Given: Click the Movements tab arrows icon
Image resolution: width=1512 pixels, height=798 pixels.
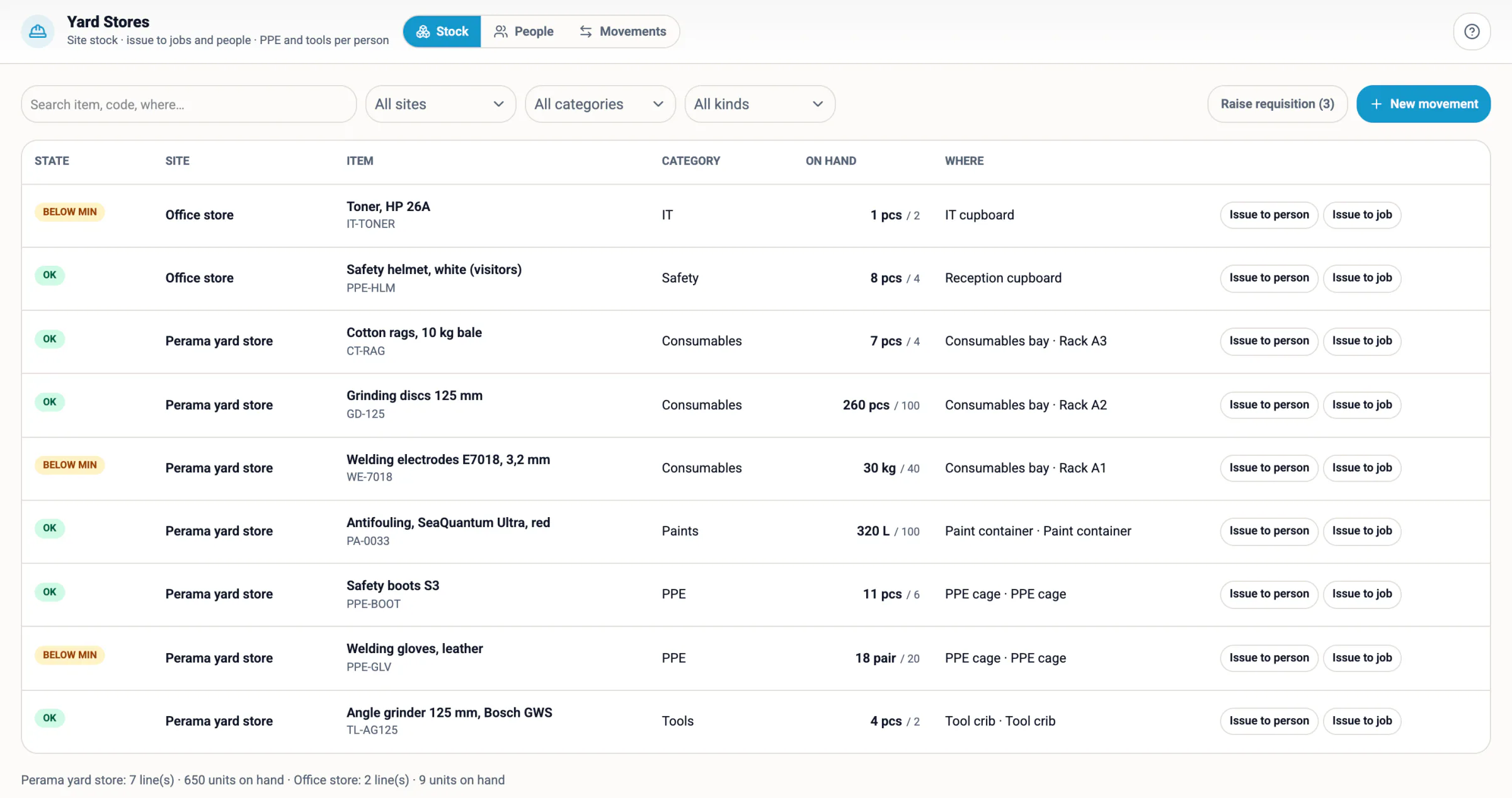Looking at the screenshot, I should pos(586,31).
